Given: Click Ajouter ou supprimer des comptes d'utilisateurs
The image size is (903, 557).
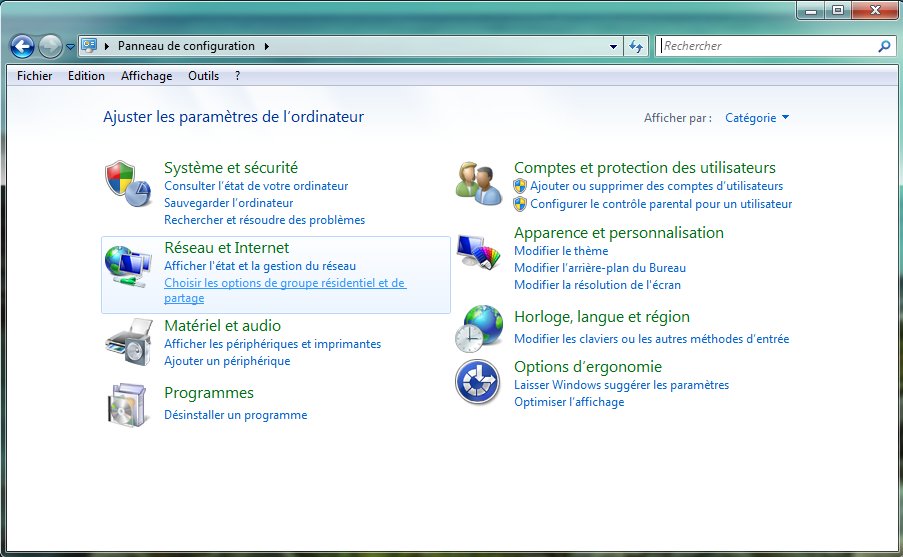Looking at the screenshot, I should [657, 186].
